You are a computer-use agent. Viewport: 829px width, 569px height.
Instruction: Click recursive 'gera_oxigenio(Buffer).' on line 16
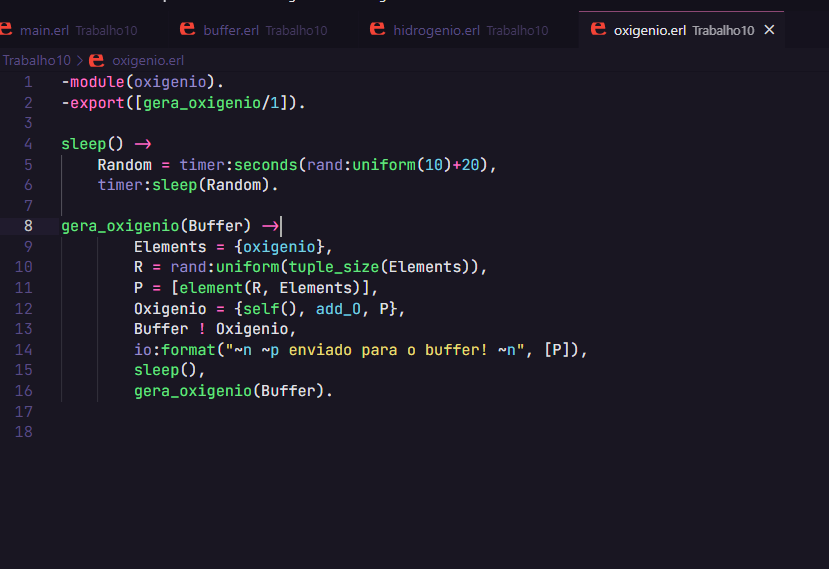click(x=233, y=391)
